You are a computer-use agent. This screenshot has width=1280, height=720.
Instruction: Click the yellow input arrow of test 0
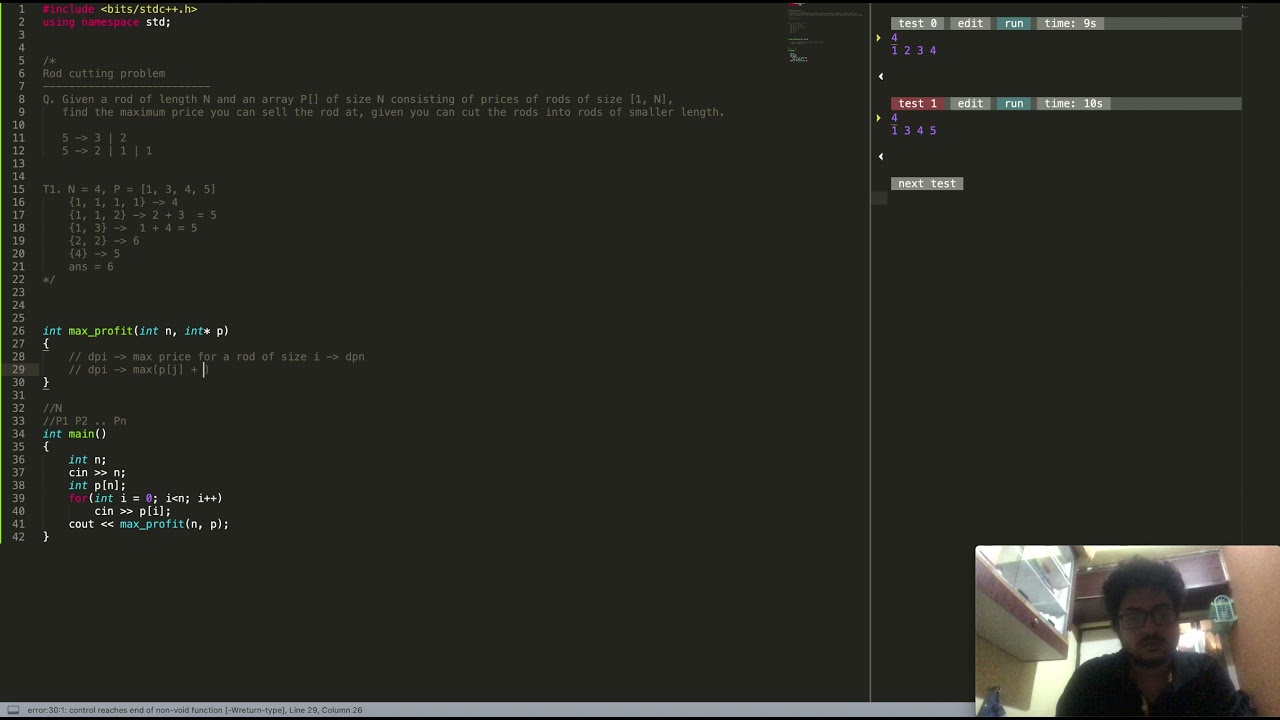[879, 38]
